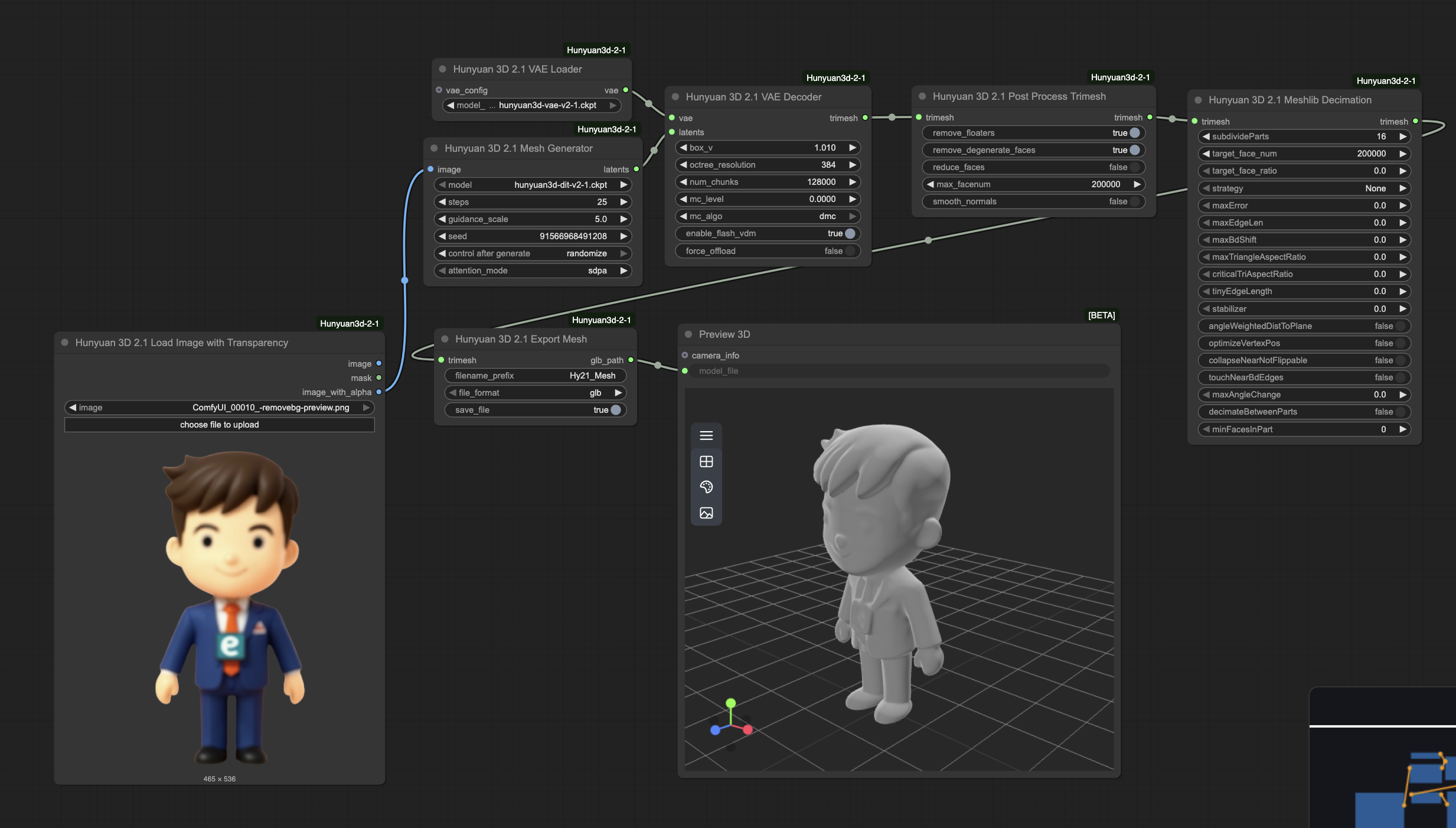Toggle enable_flash_vdm switch
1456x828 pixels.
tap(850, 234)
